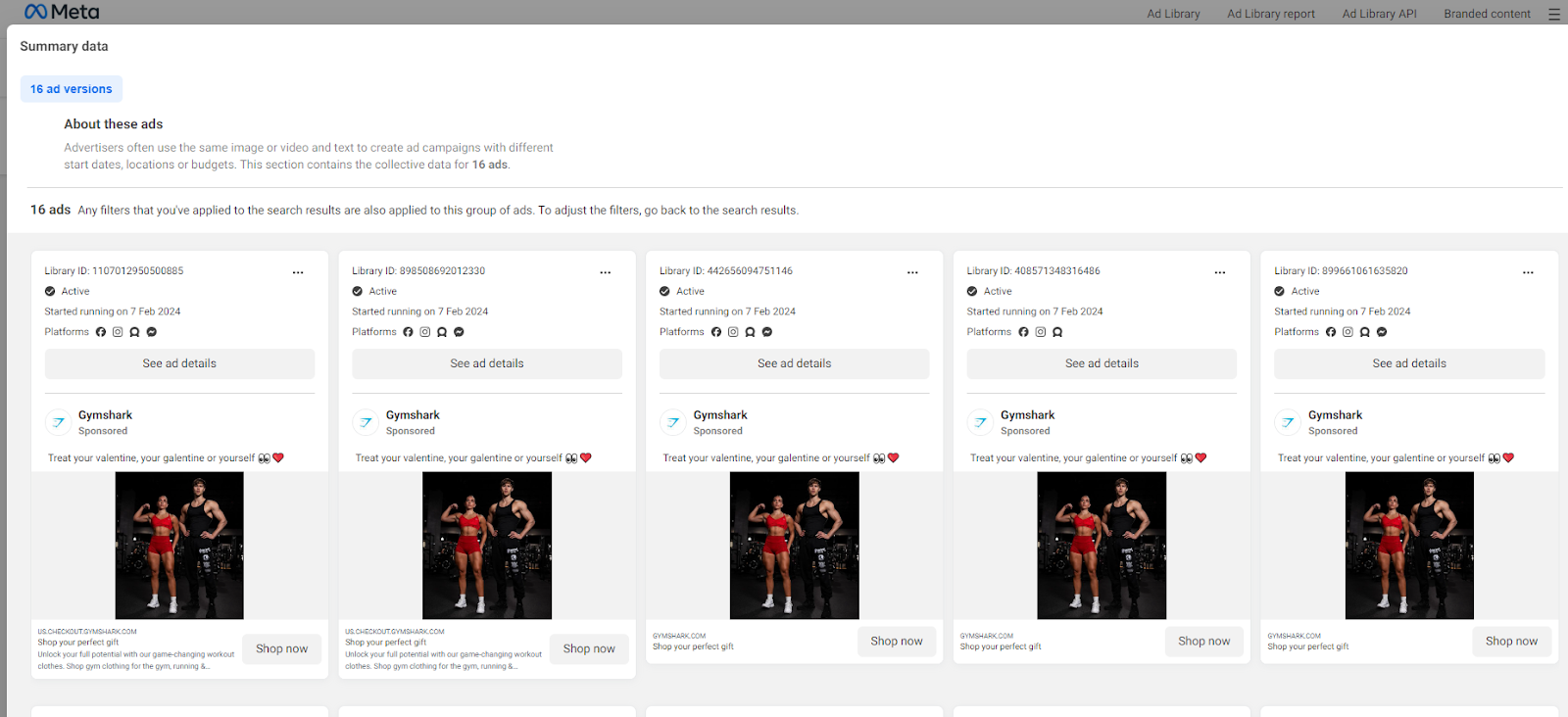Viewport: 1568px width, 717px height.
Task: See ad details for ad 1107012950500885
Action: pos(179,363)
